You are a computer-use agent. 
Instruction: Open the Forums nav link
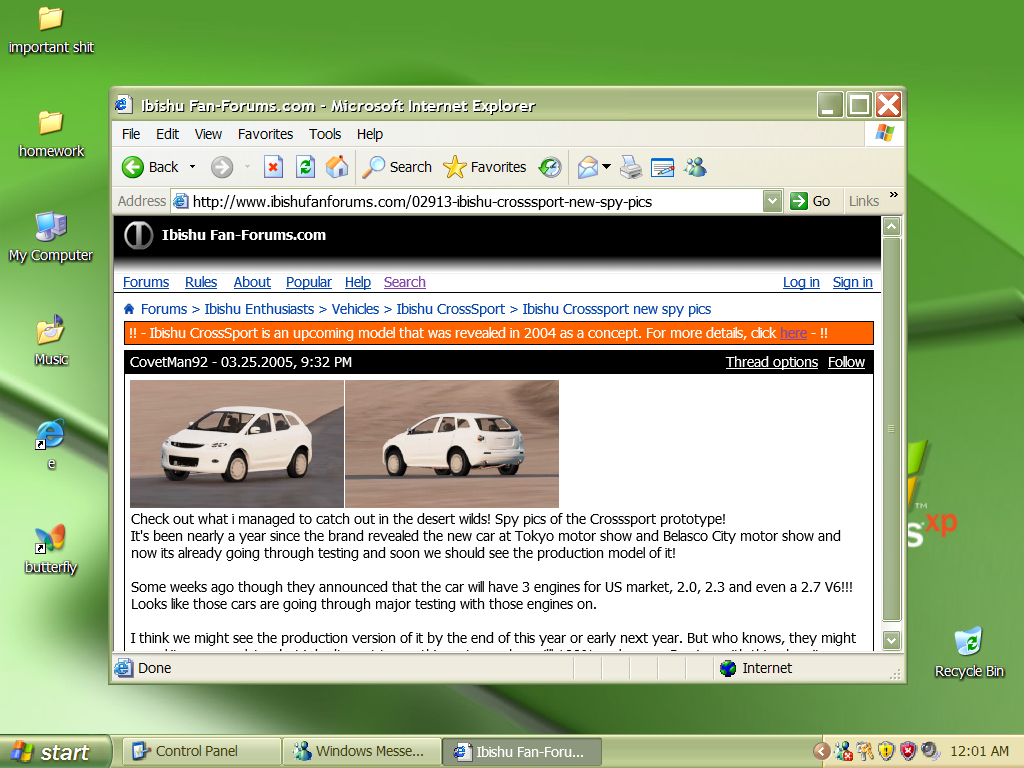coord(146,282)
